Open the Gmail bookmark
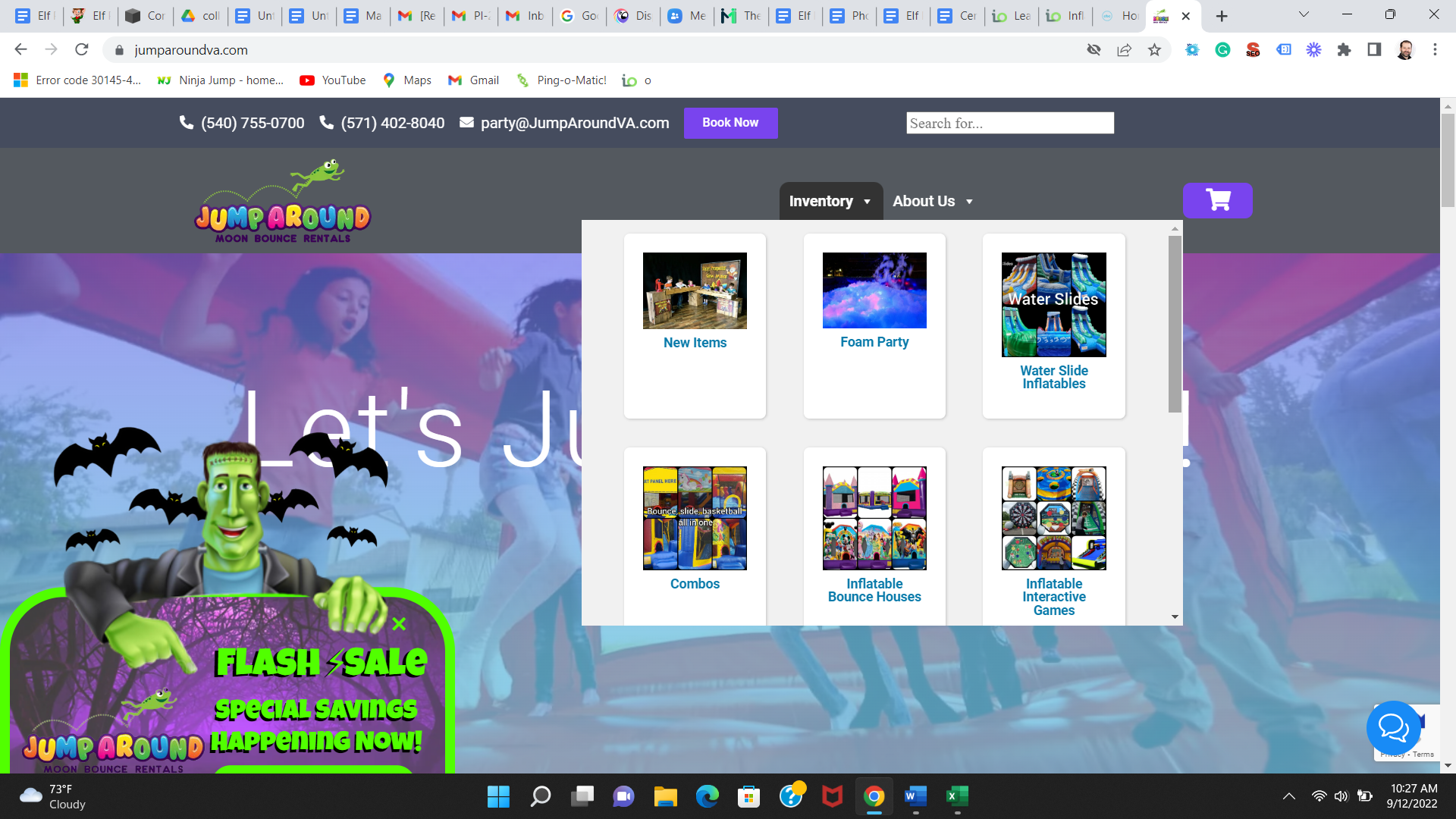 point(474,80)
